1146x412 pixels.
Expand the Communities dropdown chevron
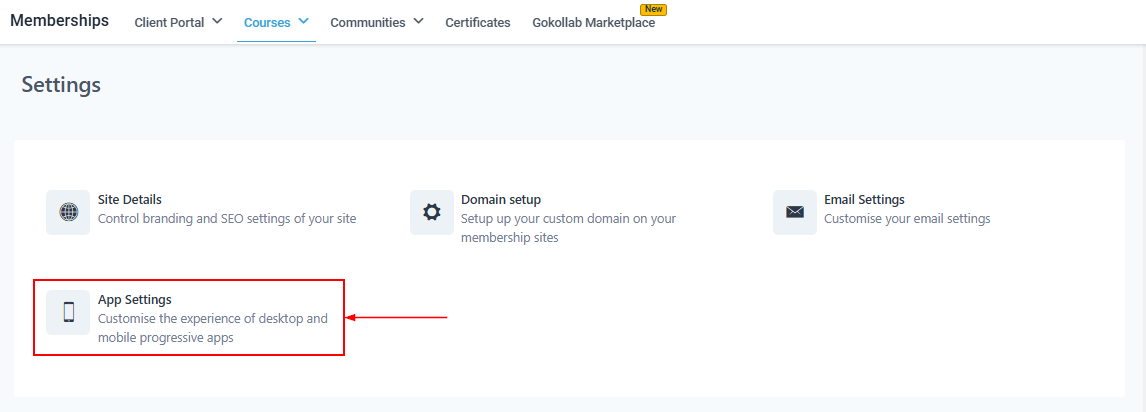pos(418,21)
